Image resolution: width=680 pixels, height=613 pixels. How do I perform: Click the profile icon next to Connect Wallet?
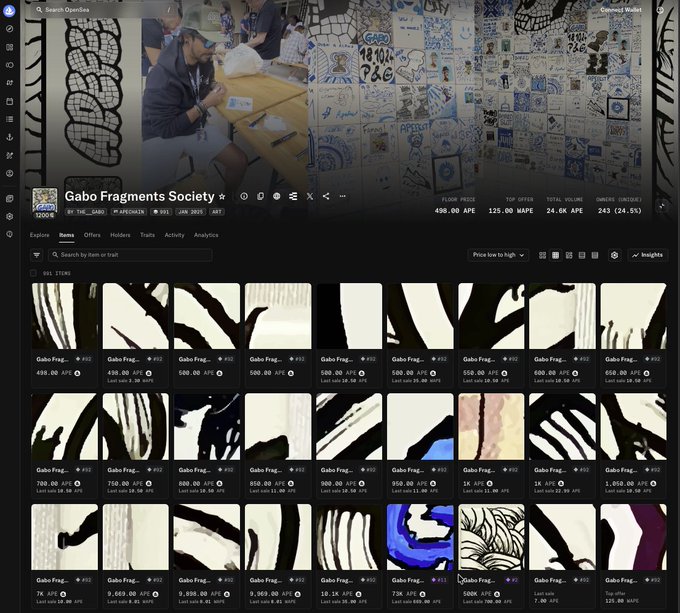(660, 10)
